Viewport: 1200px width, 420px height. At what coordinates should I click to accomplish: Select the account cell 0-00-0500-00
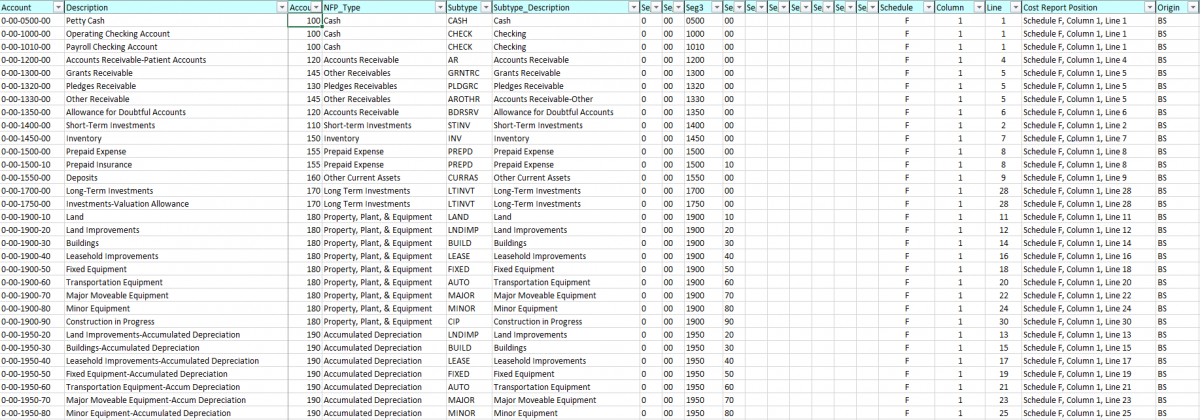32,20
